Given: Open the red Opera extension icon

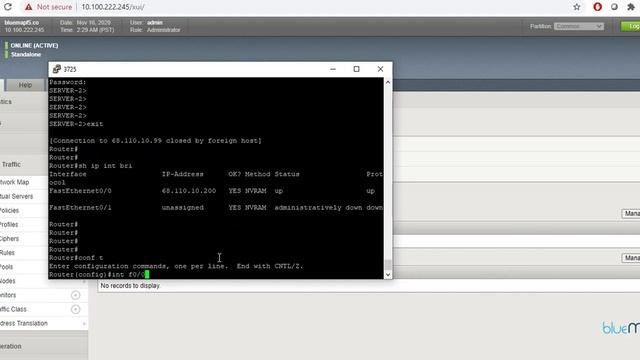Looking at the screenshot, I should pos(598,7).
